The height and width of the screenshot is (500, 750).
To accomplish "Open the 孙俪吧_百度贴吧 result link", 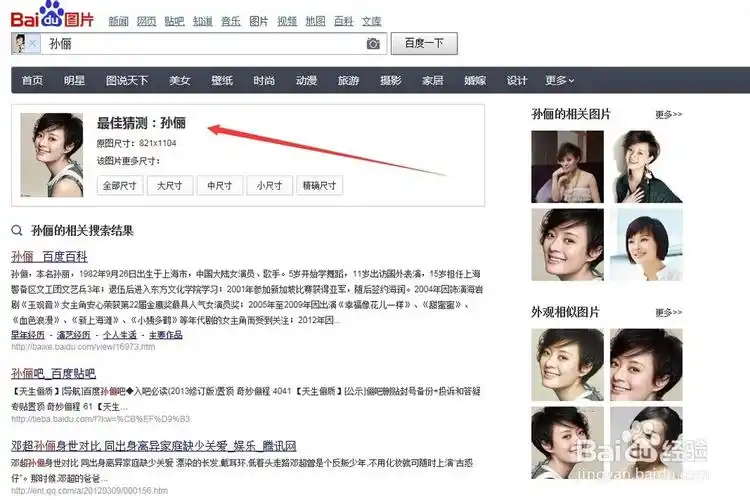I will pos(54,374).
